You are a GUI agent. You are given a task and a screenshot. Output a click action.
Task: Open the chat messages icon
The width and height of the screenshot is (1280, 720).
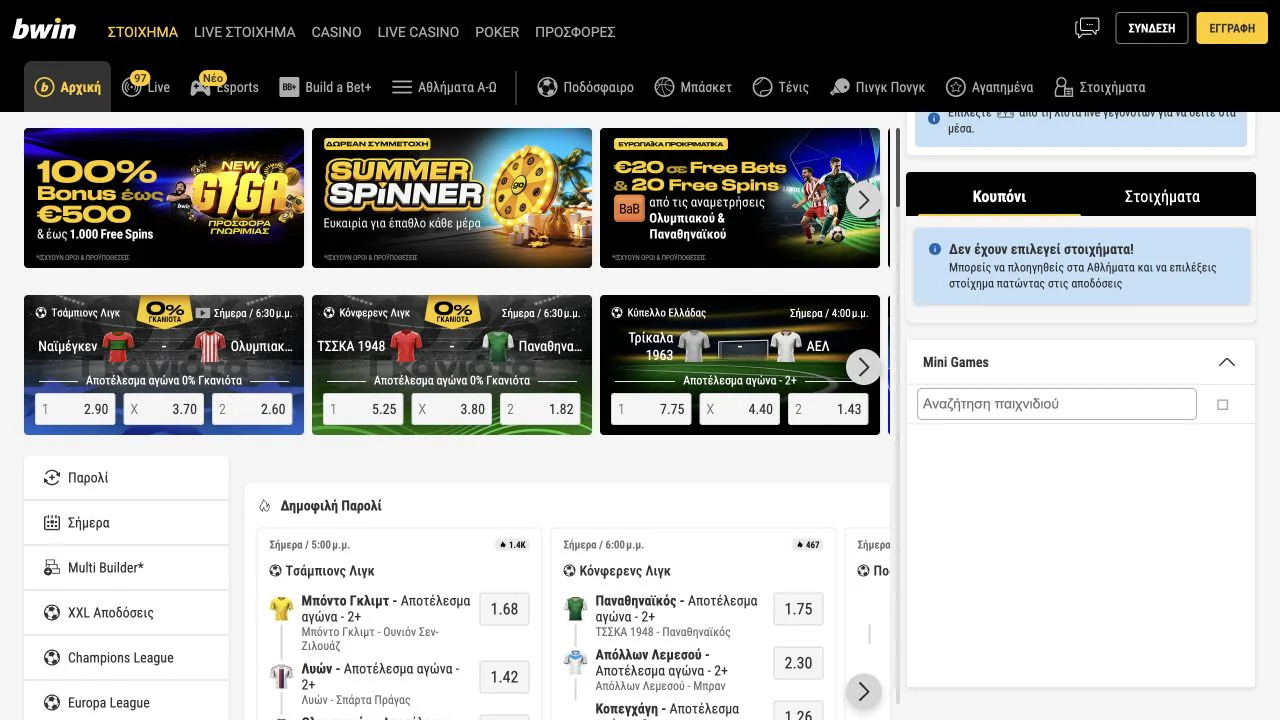point(1087,28)
